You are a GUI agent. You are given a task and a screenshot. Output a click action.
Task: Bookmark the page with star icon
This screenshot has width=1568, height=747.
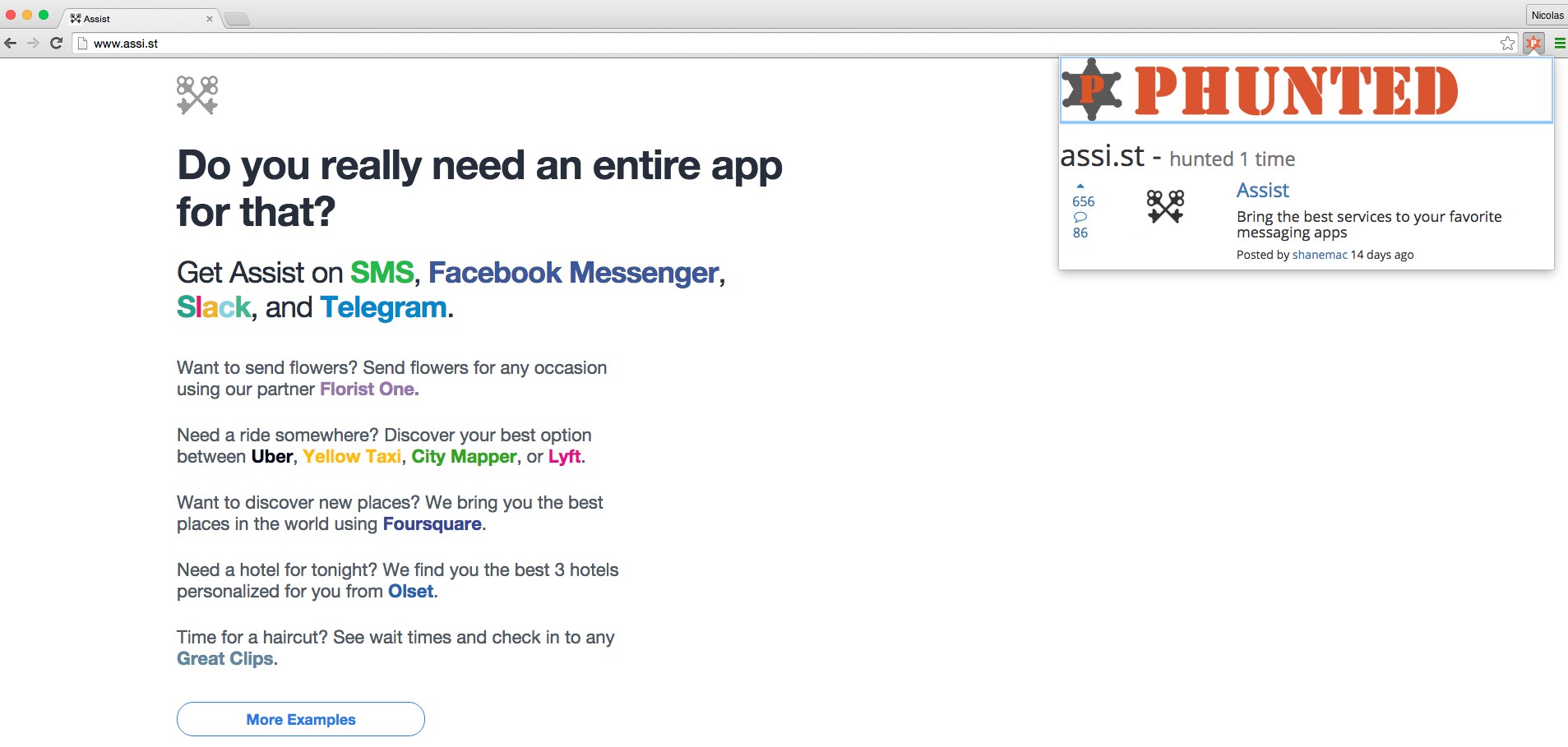1507,43
